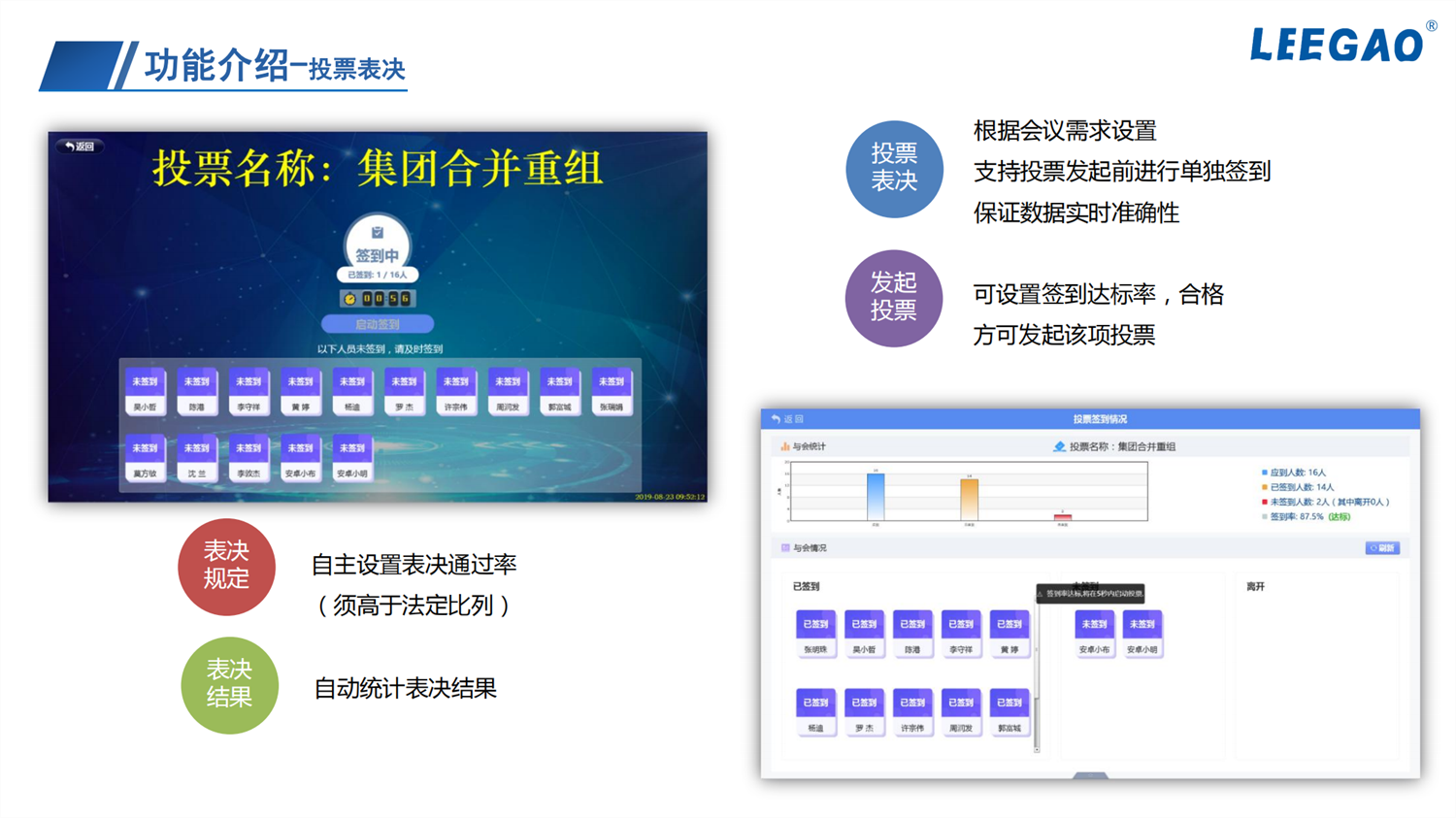
Task: Select the 未签到 card for 陈港
Action: point(197,391)
